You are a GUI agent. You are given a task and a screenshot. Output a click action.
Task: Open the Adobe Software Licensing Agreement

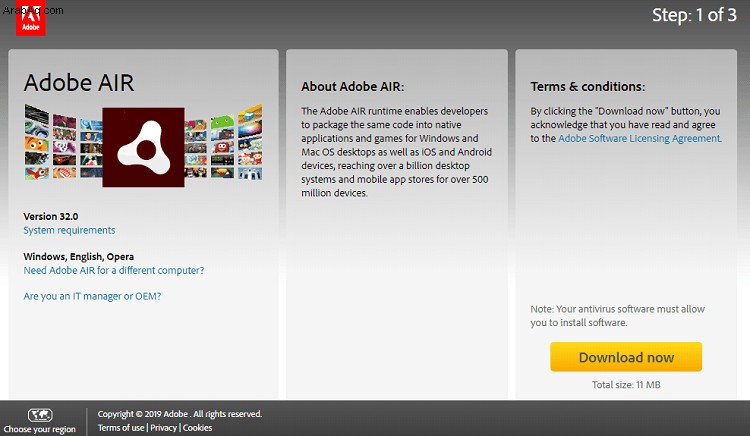(640, 138)
